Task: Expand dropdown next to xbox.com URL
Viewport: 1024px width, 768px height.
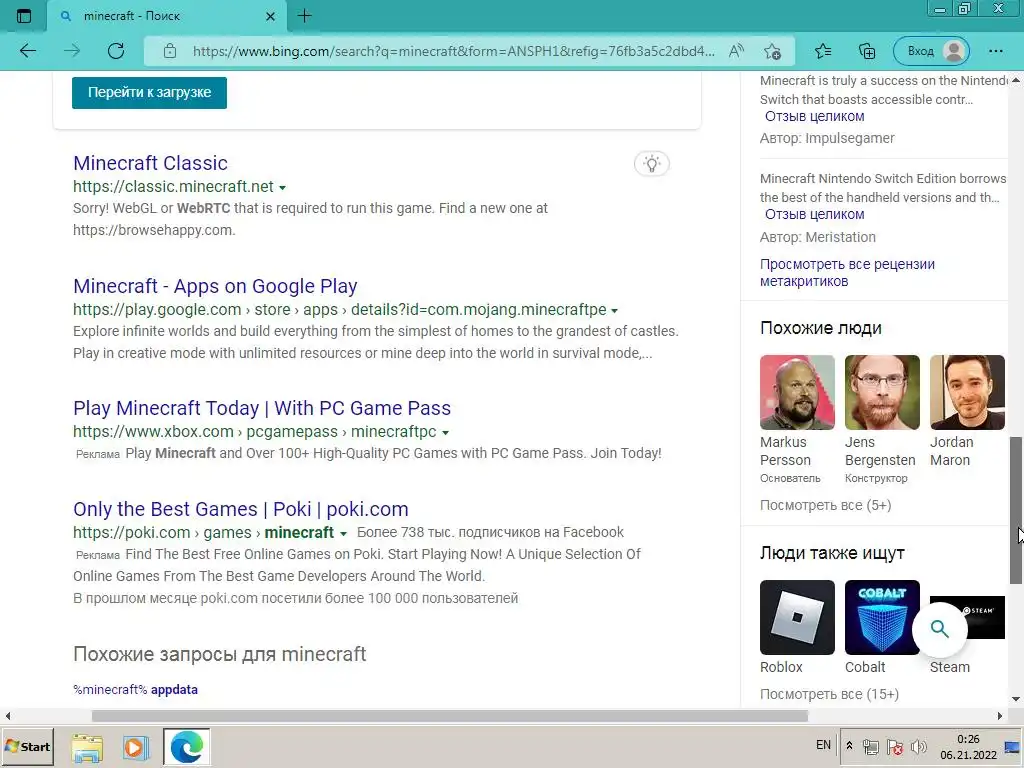Action: click(445, 432)
